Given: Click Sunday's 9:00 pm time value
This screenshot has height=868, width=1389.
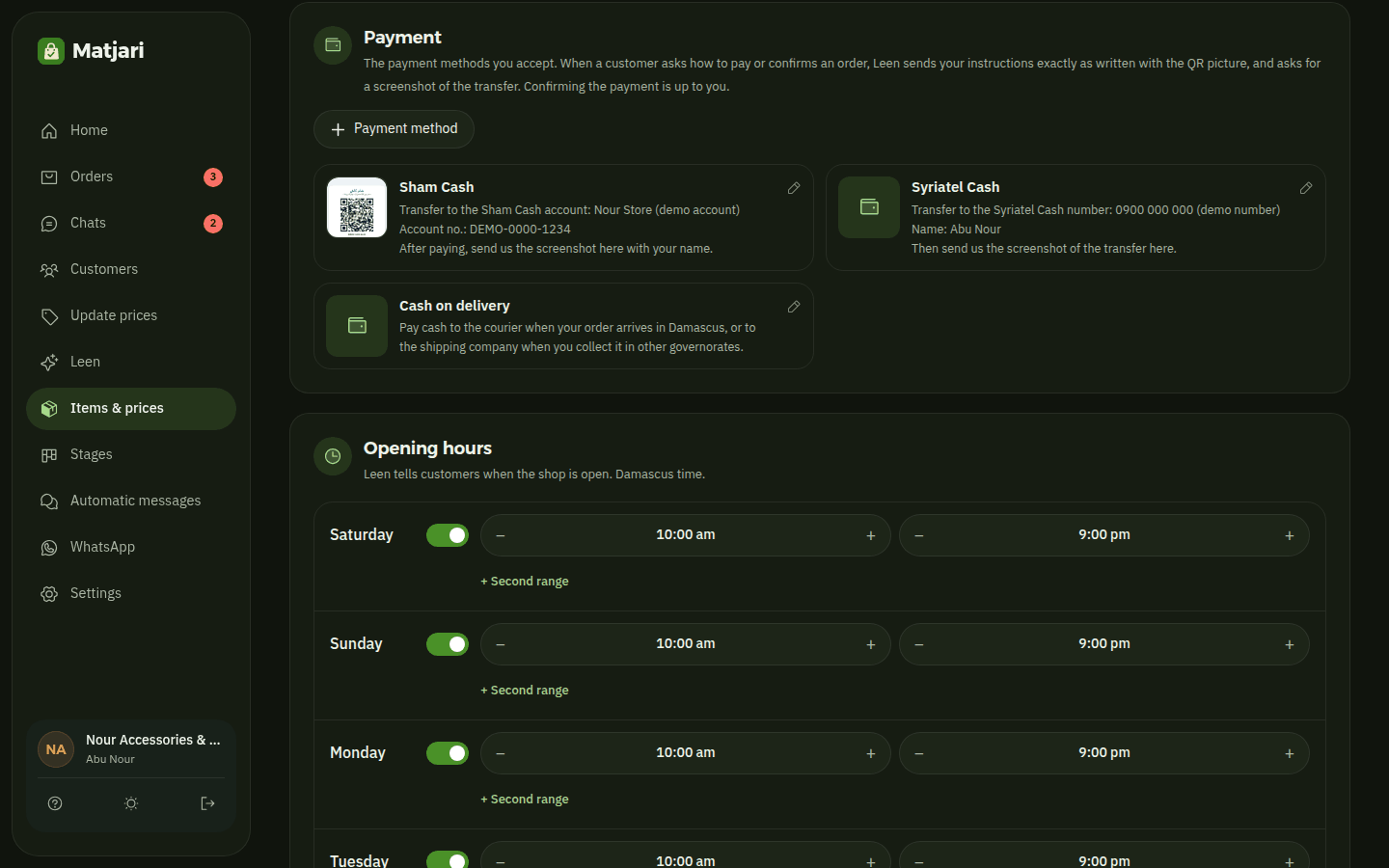Looking at the screenshot, I should [1104, 643].
